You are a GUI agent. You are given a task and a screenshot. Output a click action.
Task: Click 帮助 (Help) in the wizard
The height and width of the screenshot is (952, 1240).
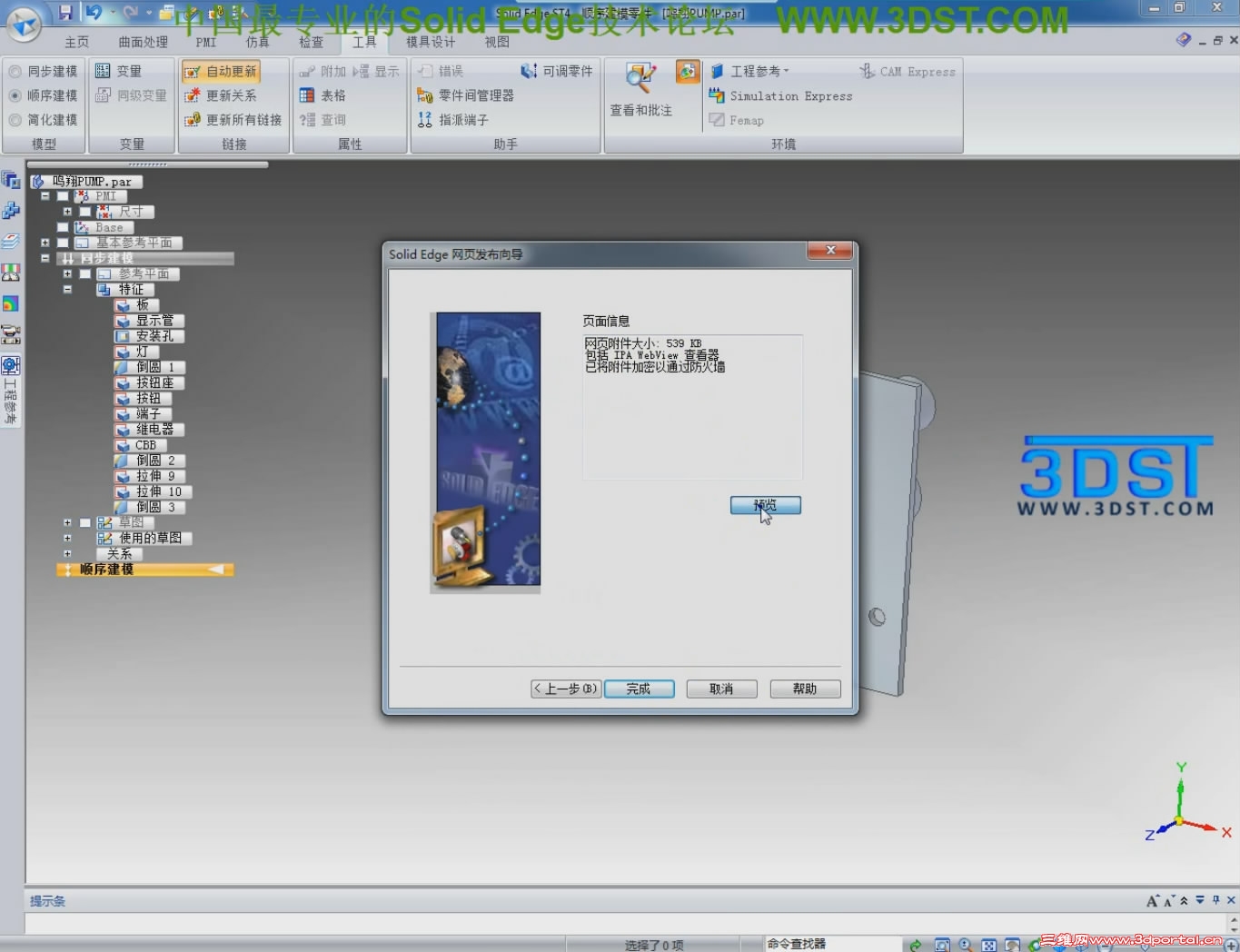[x=805, y=689]
